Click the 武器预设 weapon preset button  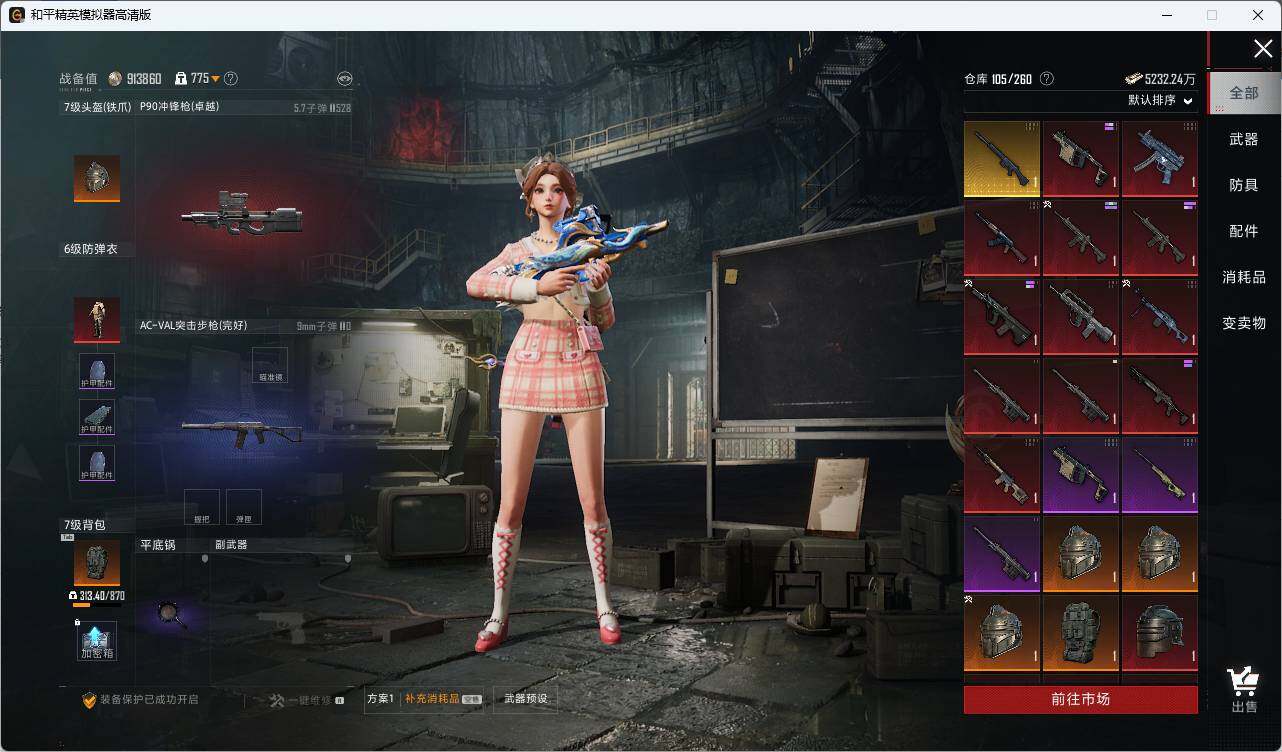pos(526,699)
